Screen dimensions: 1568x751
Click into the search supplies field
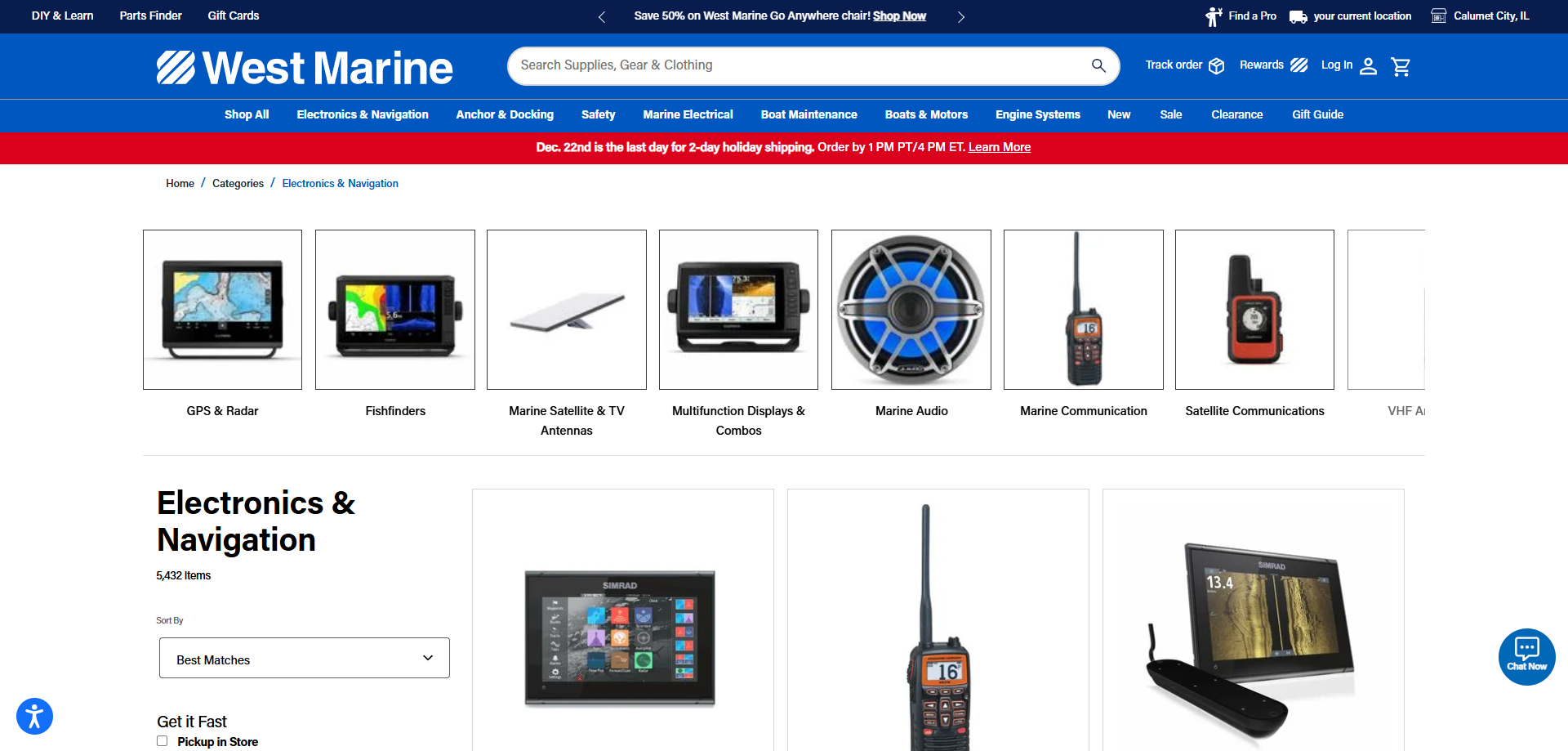(x=800, y=65)
